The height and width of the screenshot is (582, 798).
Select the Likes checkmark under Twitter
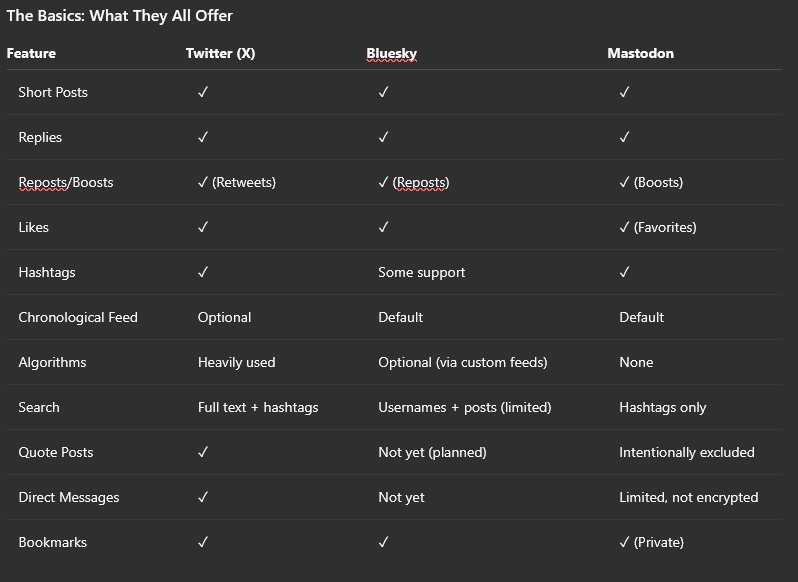tap(203, 227)
